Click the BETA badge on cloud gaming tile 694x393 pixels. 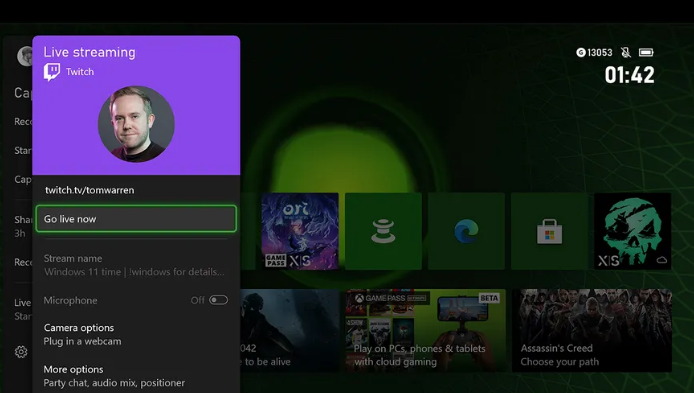pyautogui.click(x=489, y=298)
